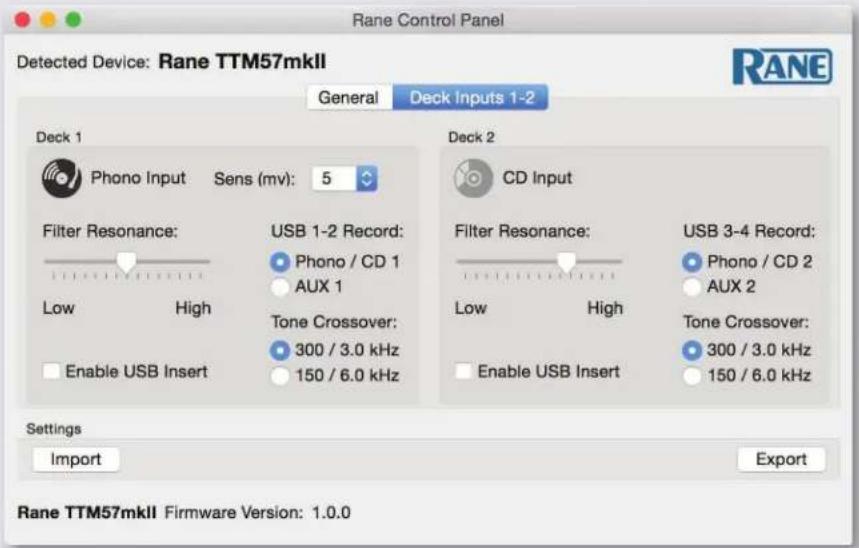Click the USB 3-4 Record heading

point(749,231)
